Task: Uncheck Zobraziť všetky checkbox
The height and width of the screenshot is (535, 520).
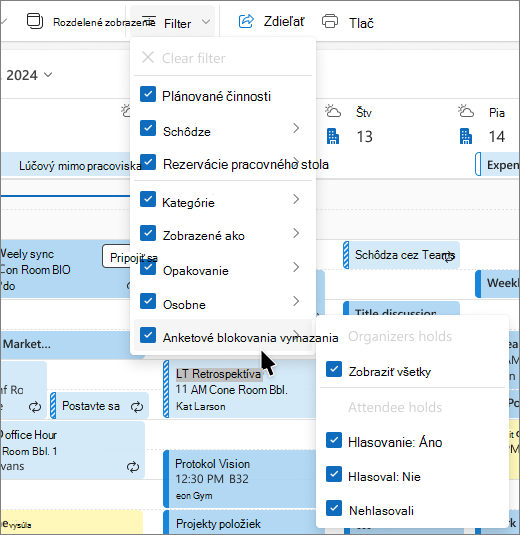Action: click(334, 369)
